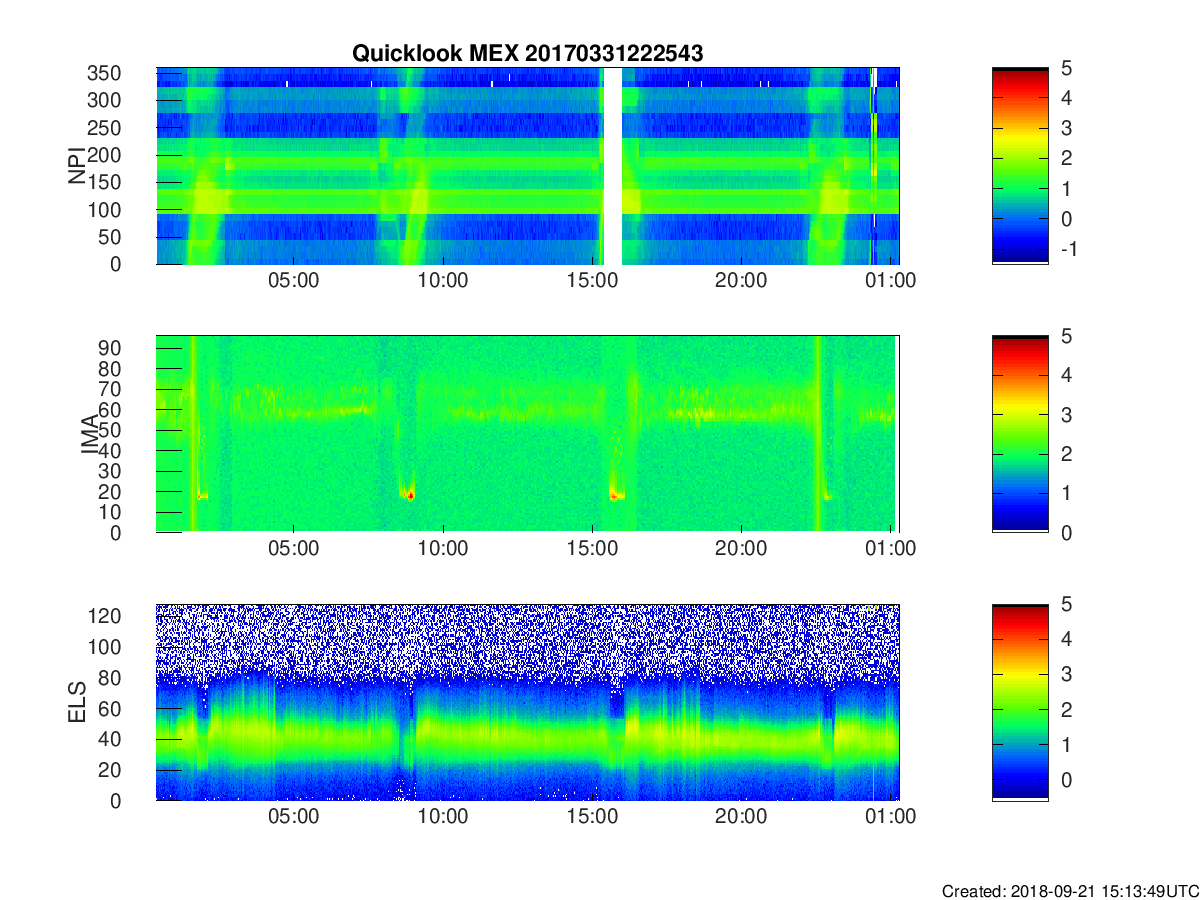
Task: Click the white data gap in NPI panel
Action: tap(613, 166)
